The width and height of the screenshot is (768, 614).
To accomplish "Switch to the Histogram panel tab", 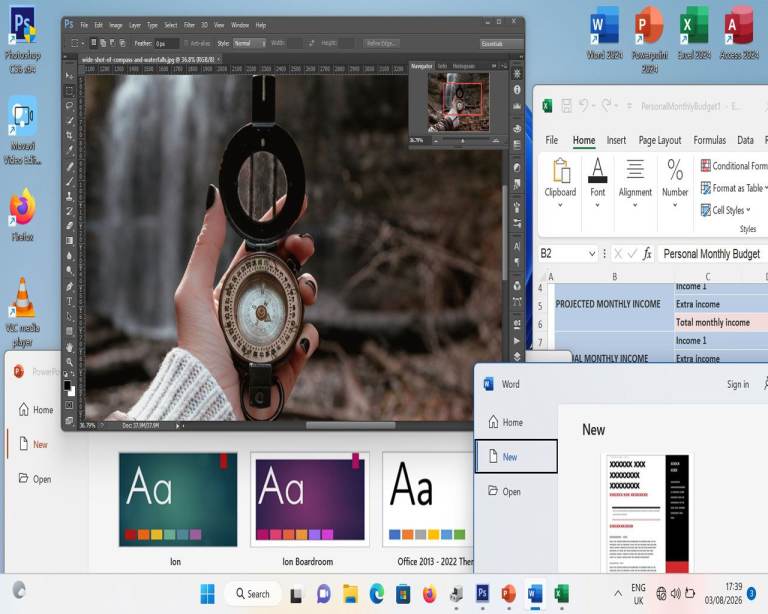I will 463,66.
